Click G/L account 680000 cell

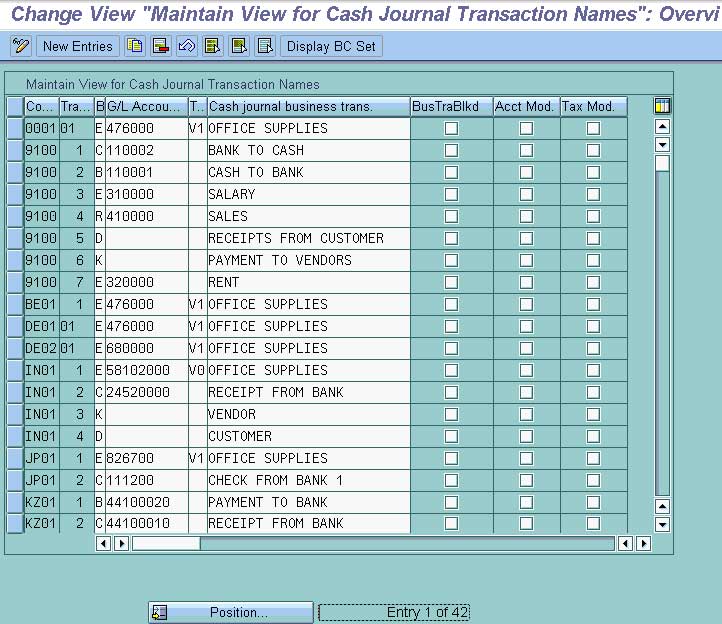coord(146,348)
